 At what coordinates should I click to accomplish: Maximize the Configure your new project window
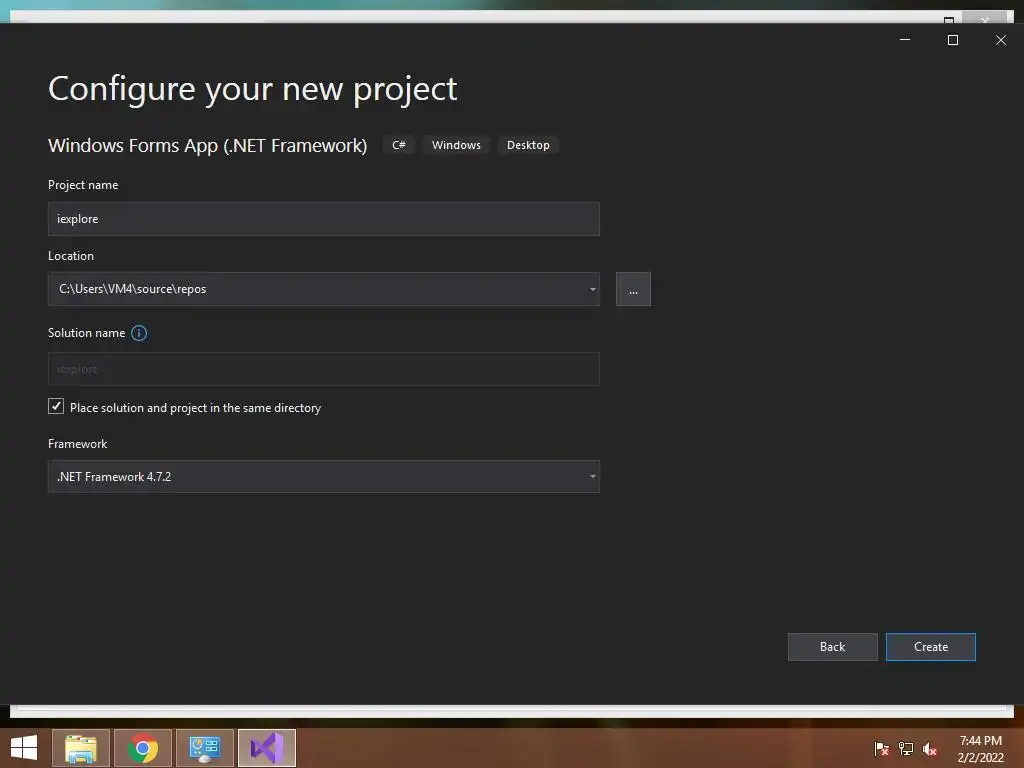[953, 40]
